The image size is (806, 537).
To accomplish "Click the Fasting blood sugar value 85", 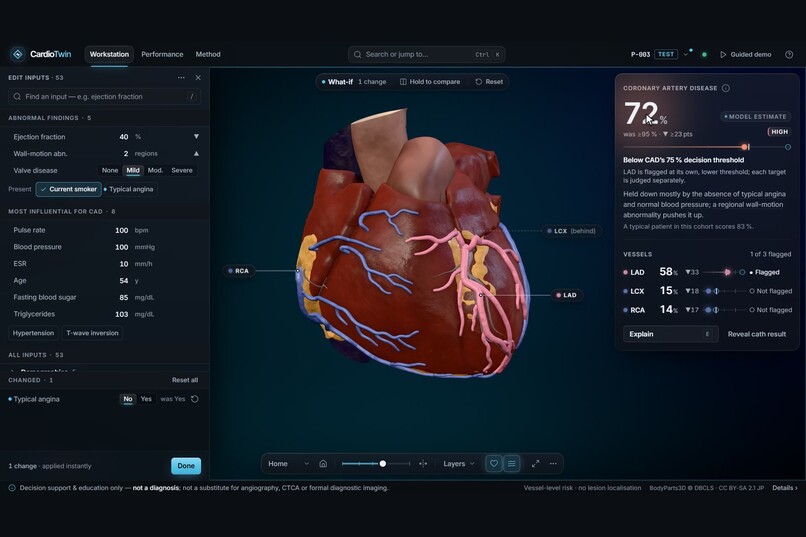I will click(x=123, y=297).
